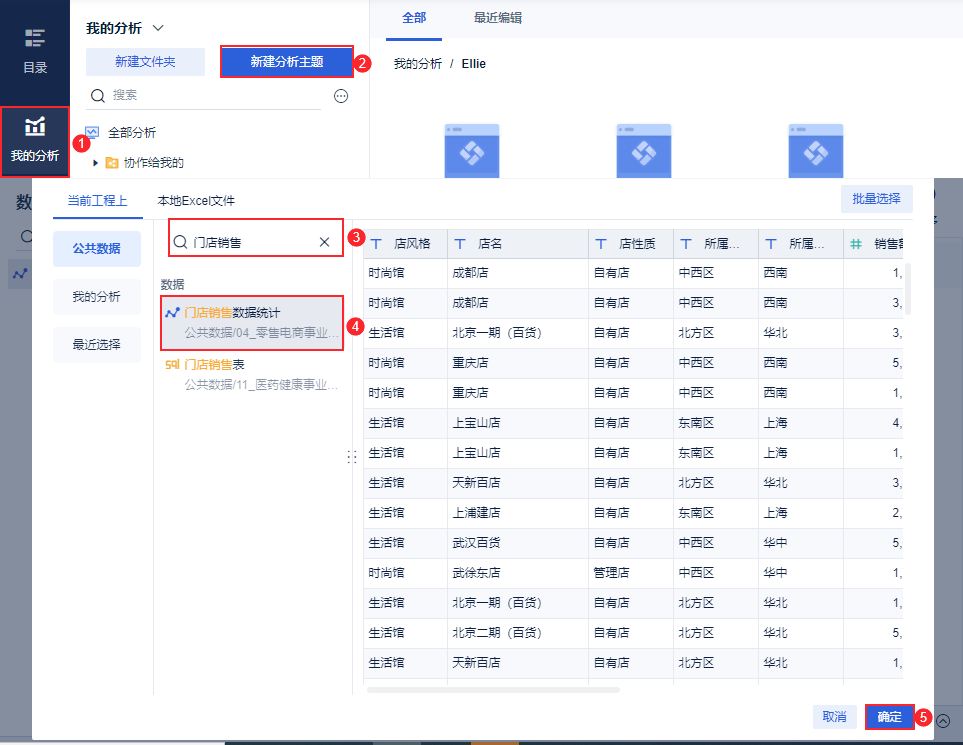Click the 协作给我的 folder icon
This screenshot has width=963, height=745.
pyautogui.click(x=112, y=163)
